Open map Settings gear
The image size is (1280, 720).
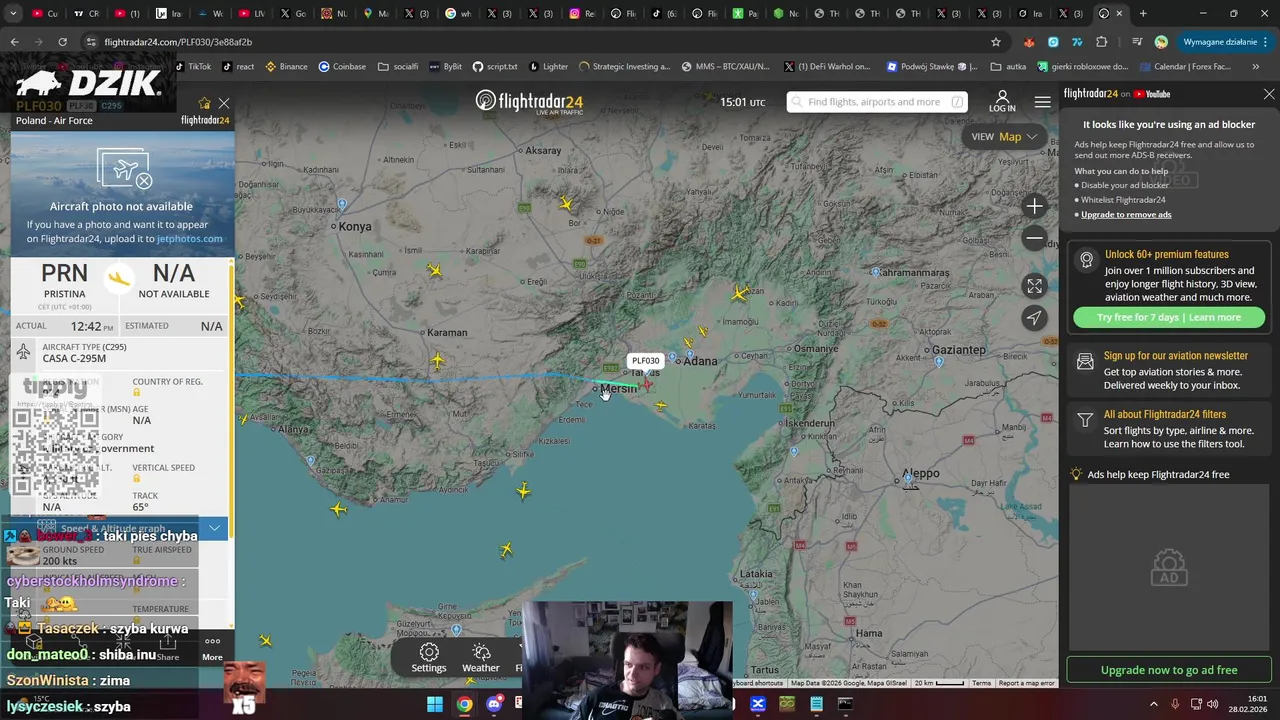pos(429,658)
